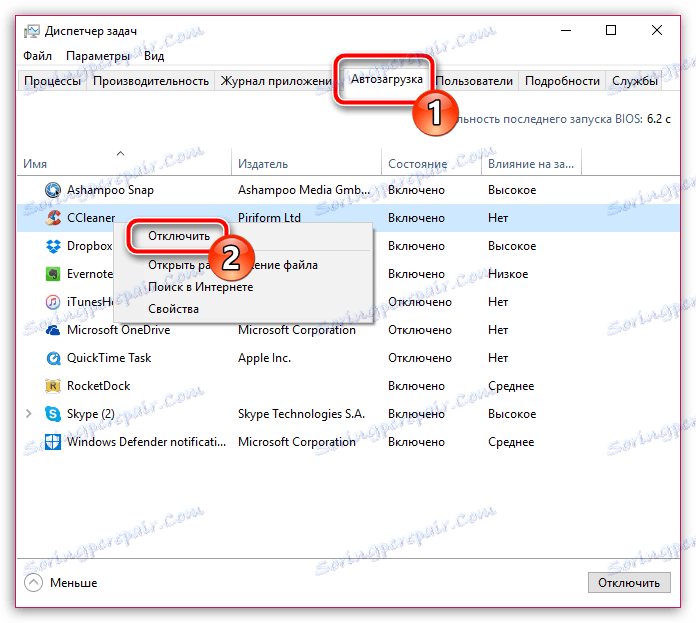This screenshot has height=623, width=696.
Task: Click the iTunesHelper app icon
Action: click(x=53, y=302)
